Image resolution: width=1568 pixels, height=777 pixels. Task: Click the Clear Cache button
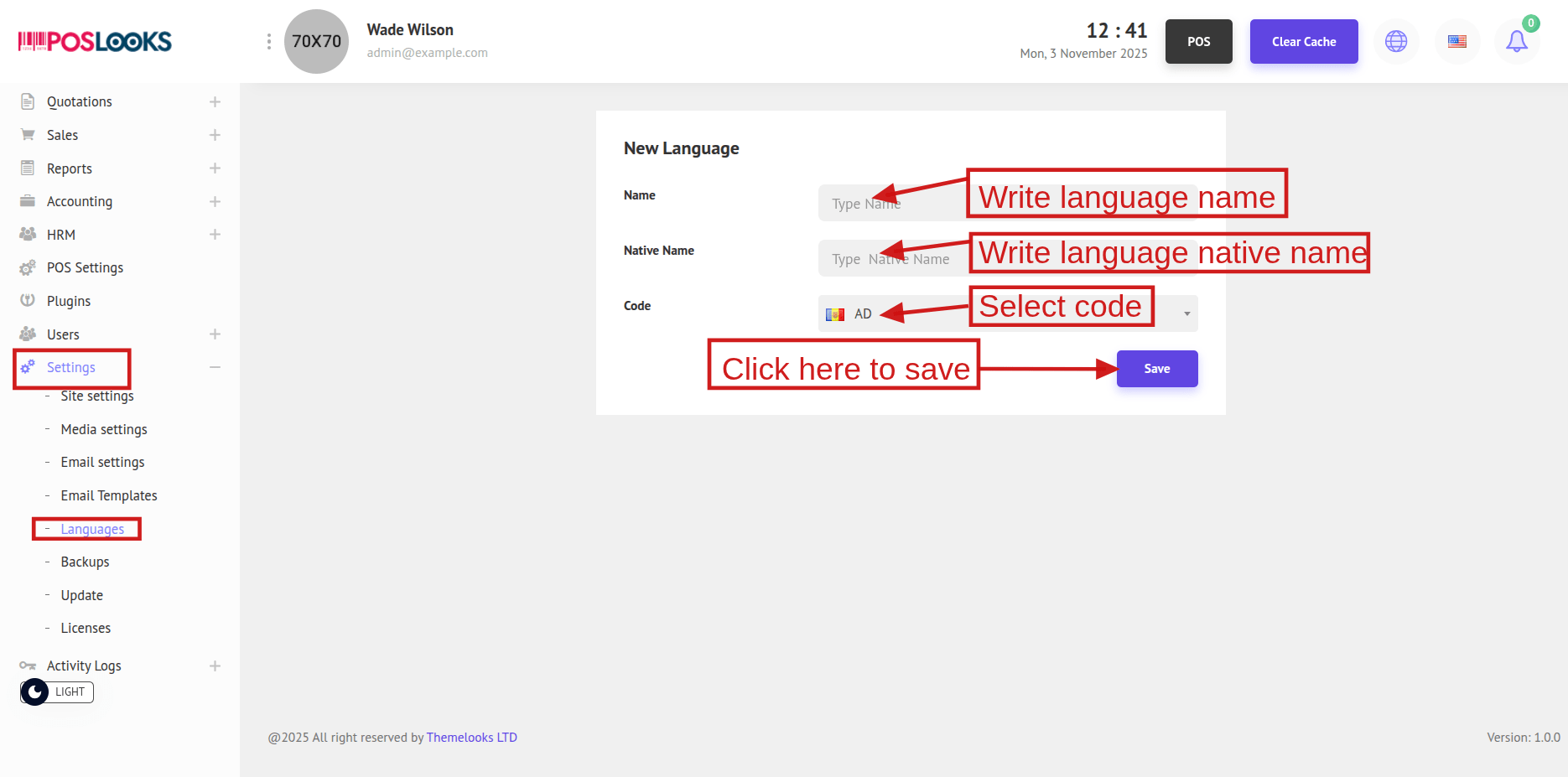1303,41
